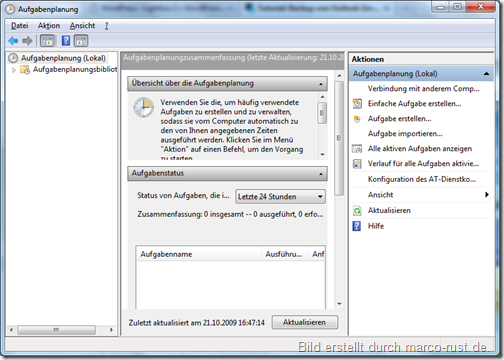Expand the Aufgabenplanungsbibliothek tree node

pyautogui.click(x=14, y=70)
